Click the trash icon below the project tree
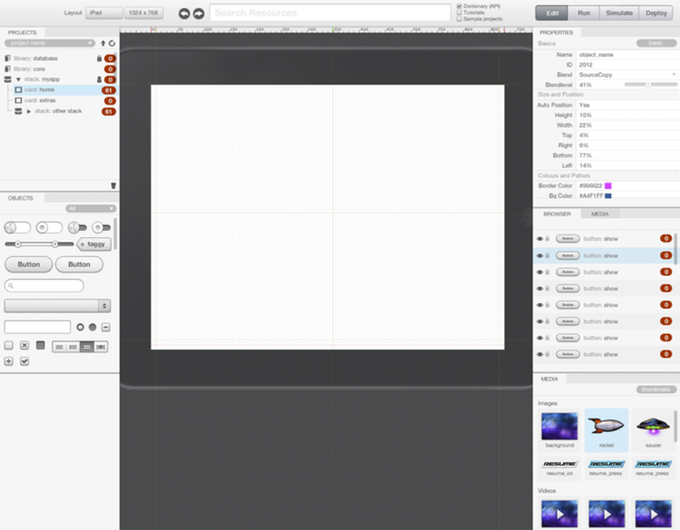This screenshot has width=680, height=530. [113, 185]
